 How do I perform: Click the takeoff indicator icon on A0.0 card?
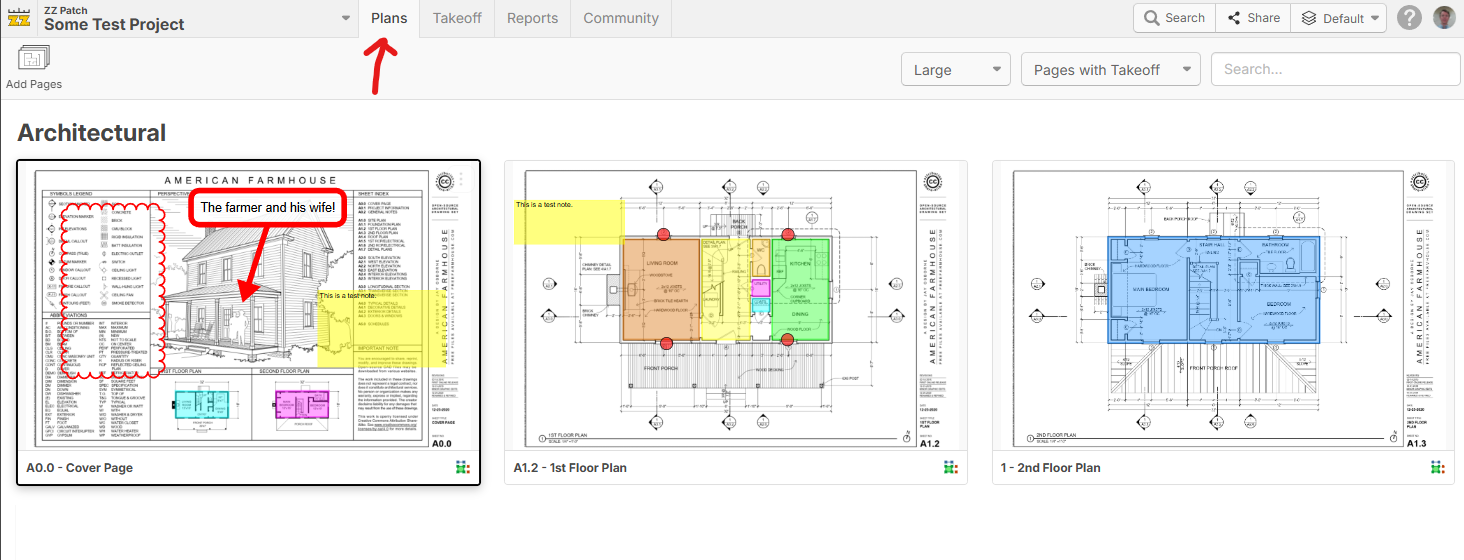(x=461, y=467)
